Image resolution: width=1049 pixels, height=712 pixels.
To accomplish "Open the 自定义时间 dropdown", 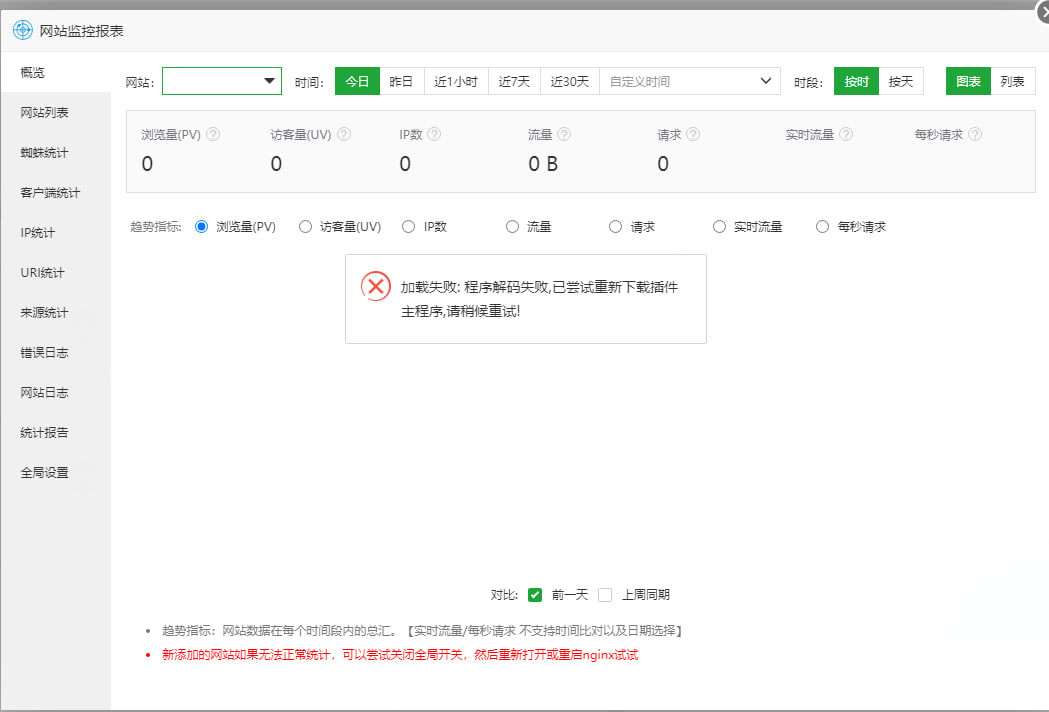I will pyautogui.click(x=690, y=81).
